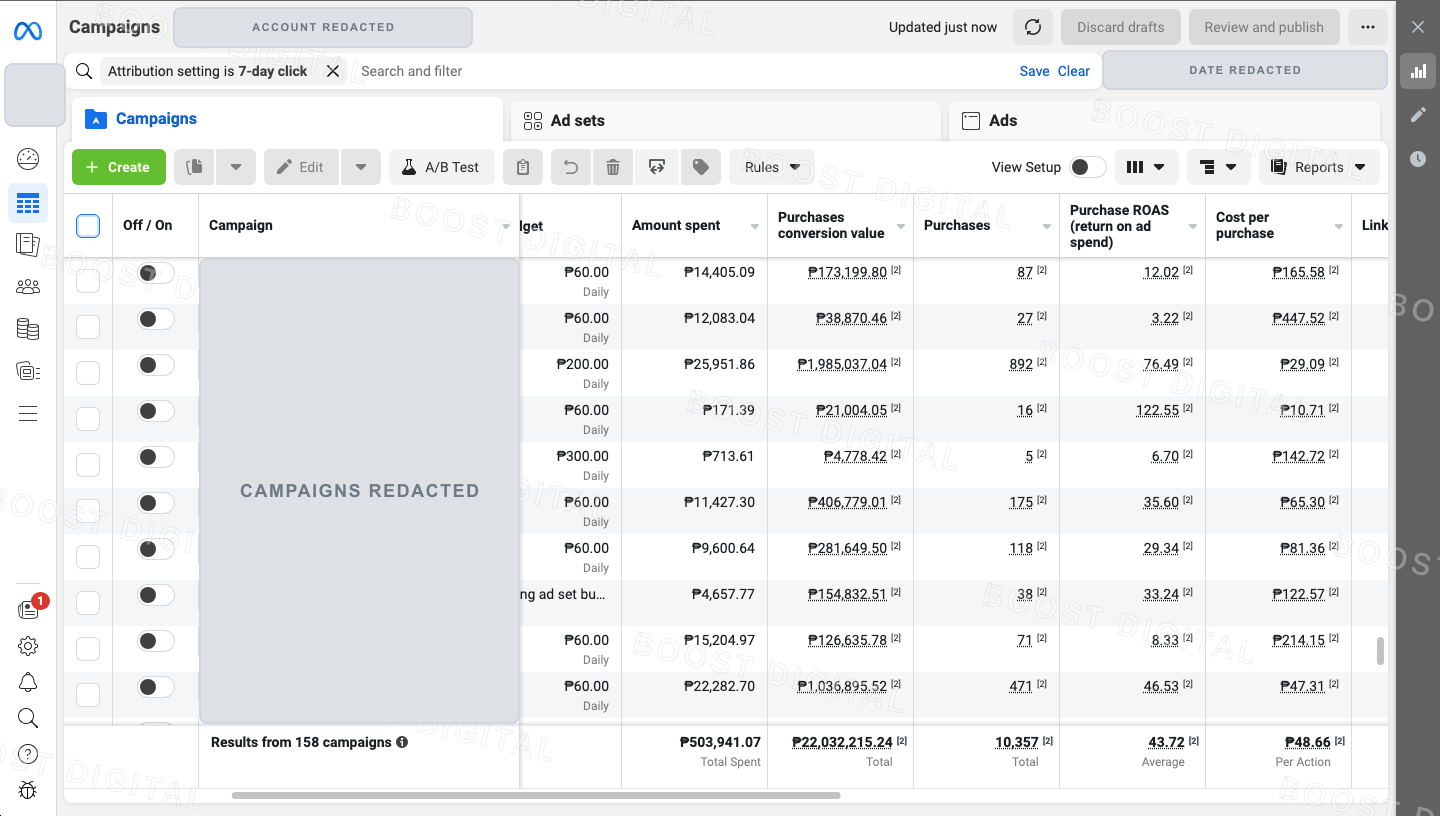Switch off campaign in the ₱11,427.30 row
This screenshot has height=816, width=1440.
click(x=156, y=503)
